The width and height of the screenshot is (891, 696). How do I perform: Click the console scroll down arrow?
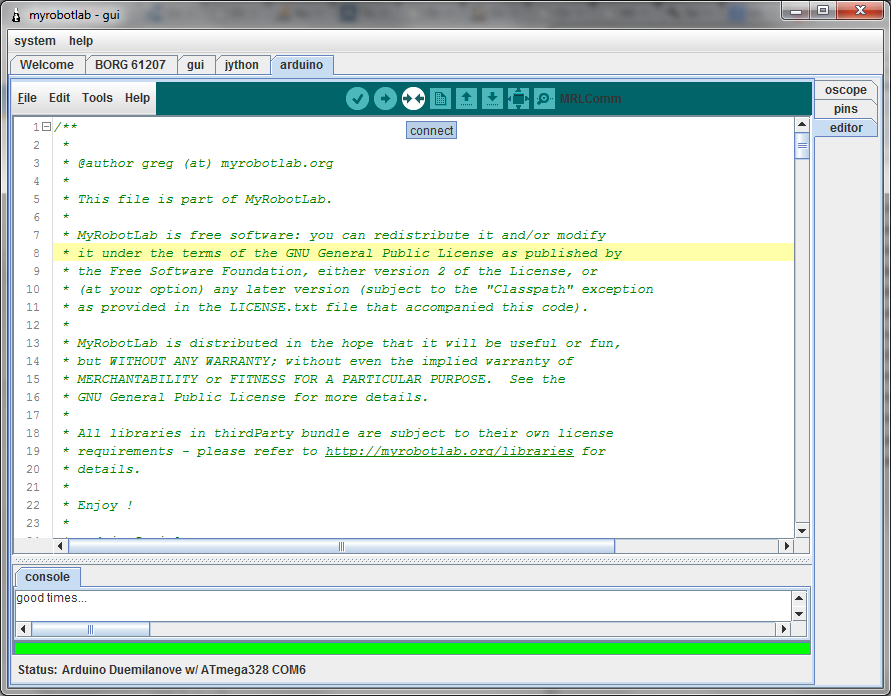point(798,614)
